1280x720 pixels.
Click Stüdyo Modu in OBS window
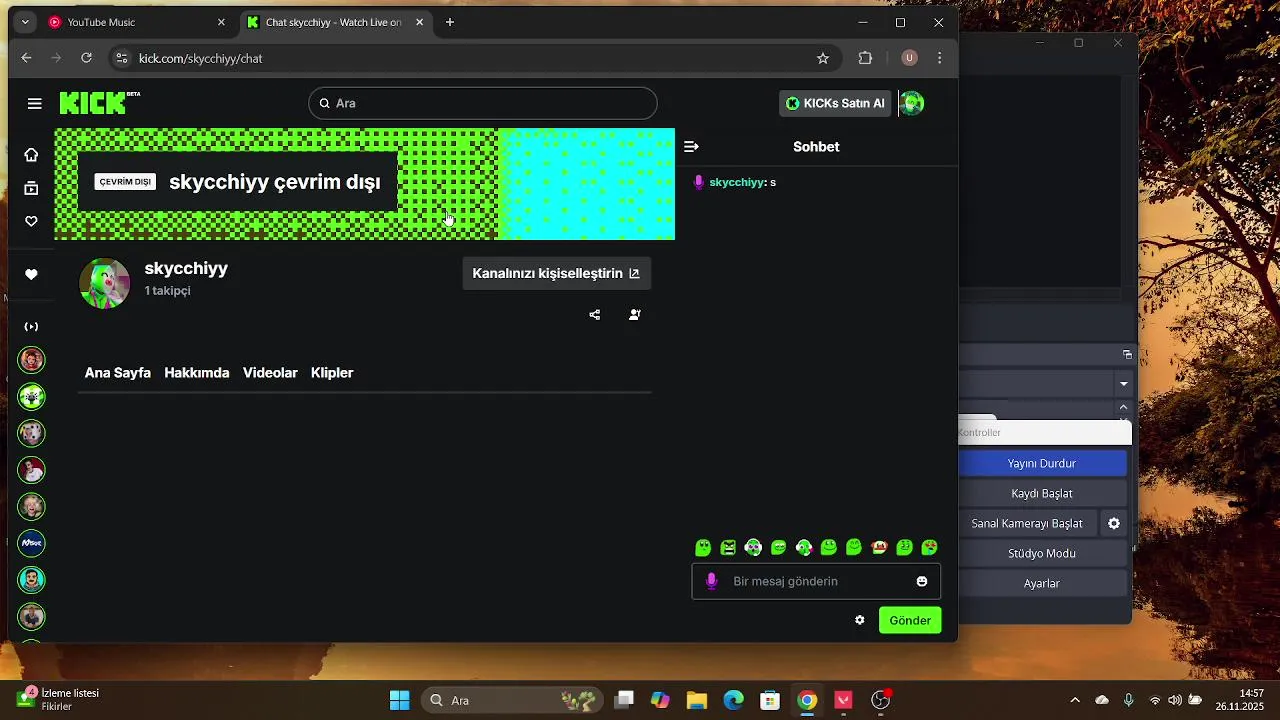[x=1042, y=553]
